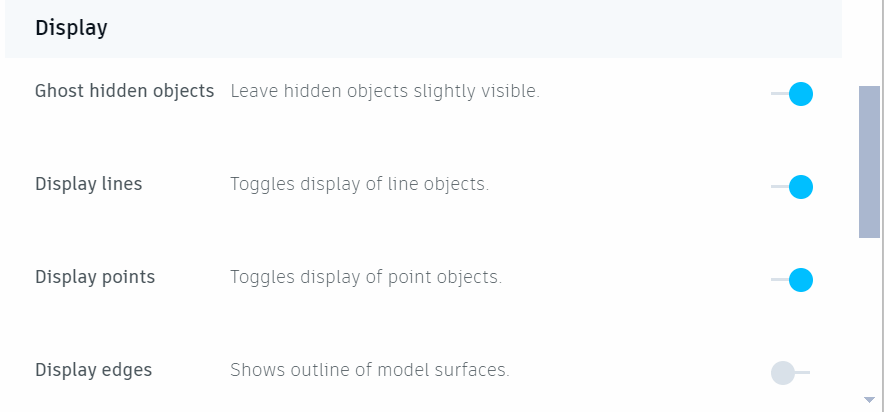The height and width of the screenshot is (412, 884).
Task: Click the "Toggles display of point objects" description
Action: (x=366, y=277)
